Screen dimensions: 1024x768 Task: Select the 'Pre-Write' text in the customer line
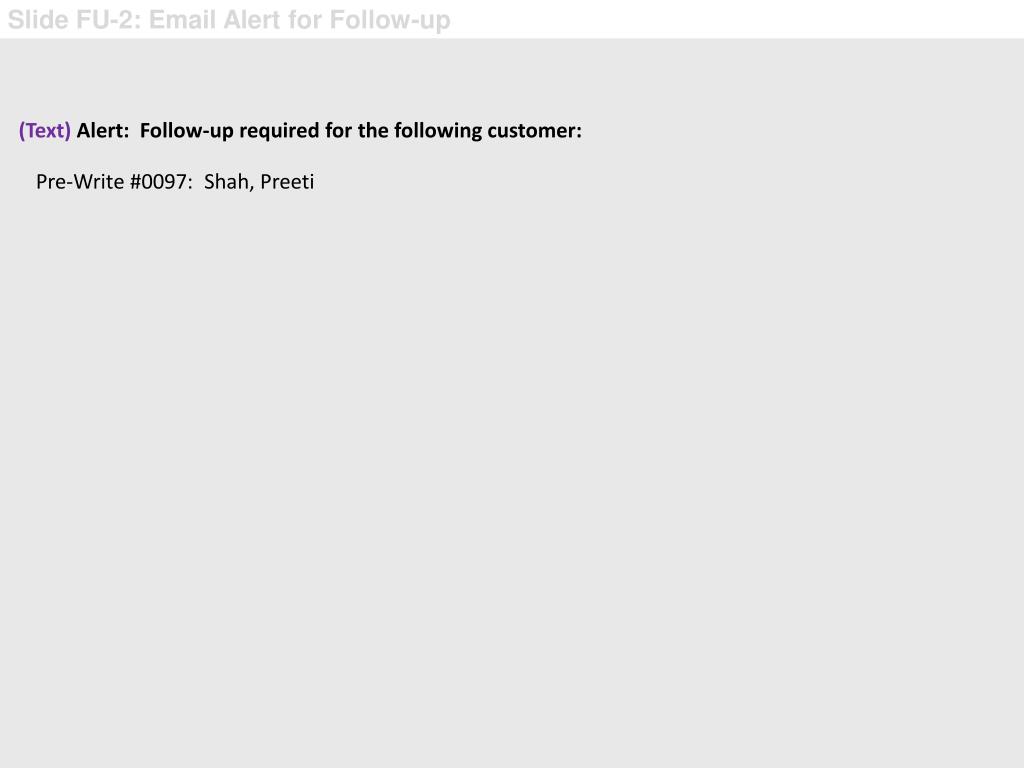point(80,182)
